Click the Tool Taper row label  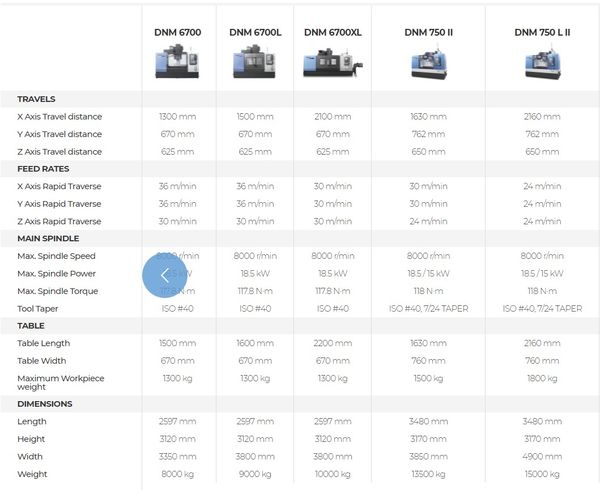tap(38, 309)
